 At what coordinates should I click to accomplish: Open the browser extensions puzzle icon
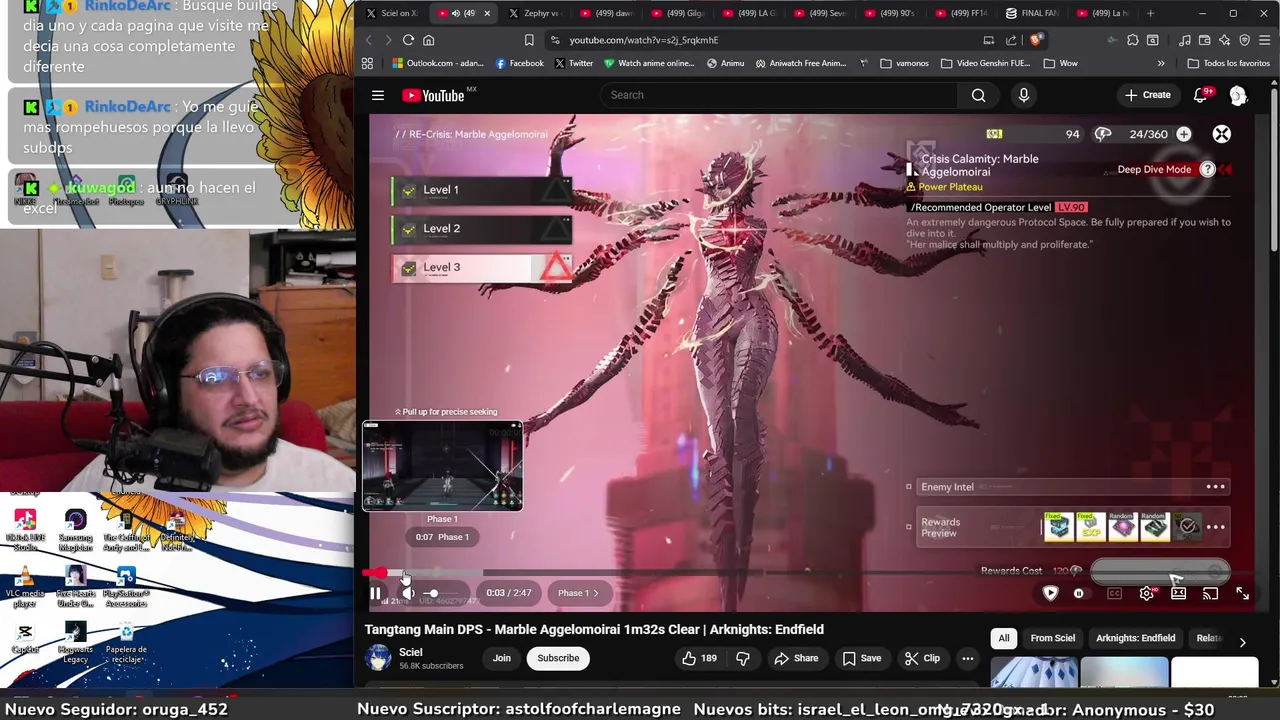click(x=1132, y=40)
